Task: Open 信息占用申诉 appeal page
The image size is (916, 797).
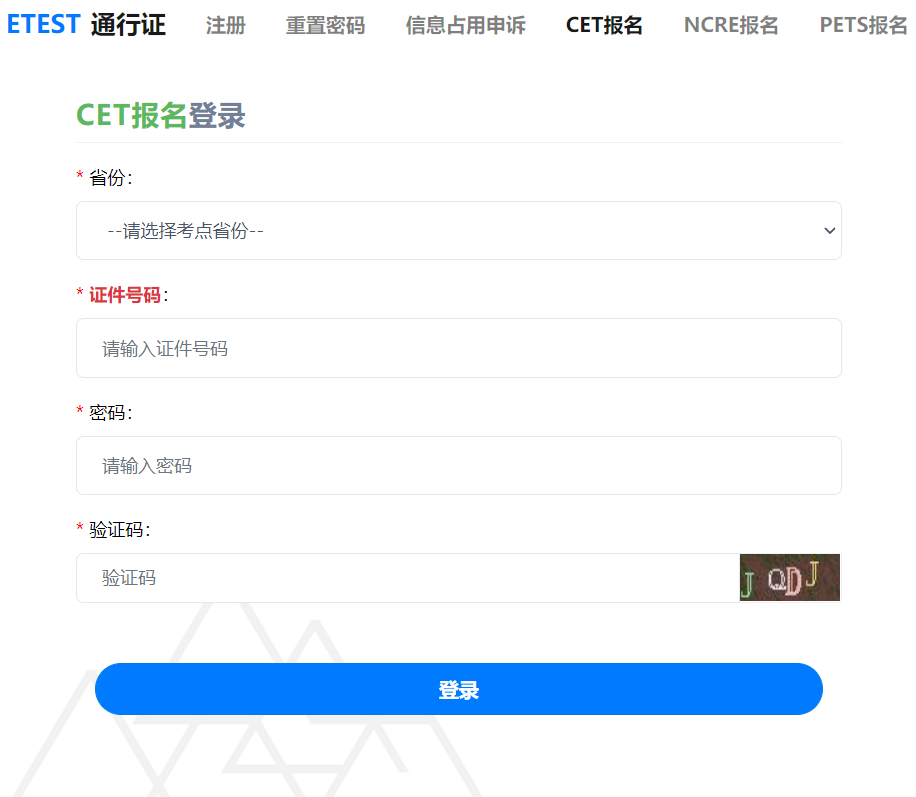Action: tap(466, 25)
